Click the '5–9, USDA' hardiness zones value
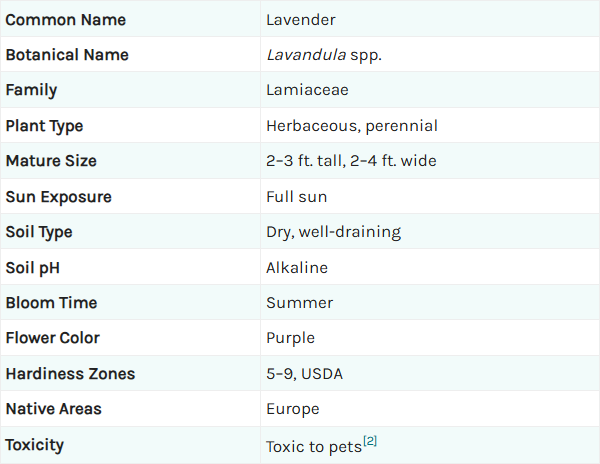The height and width of the screenshot is (464, 600). [305, 374]
